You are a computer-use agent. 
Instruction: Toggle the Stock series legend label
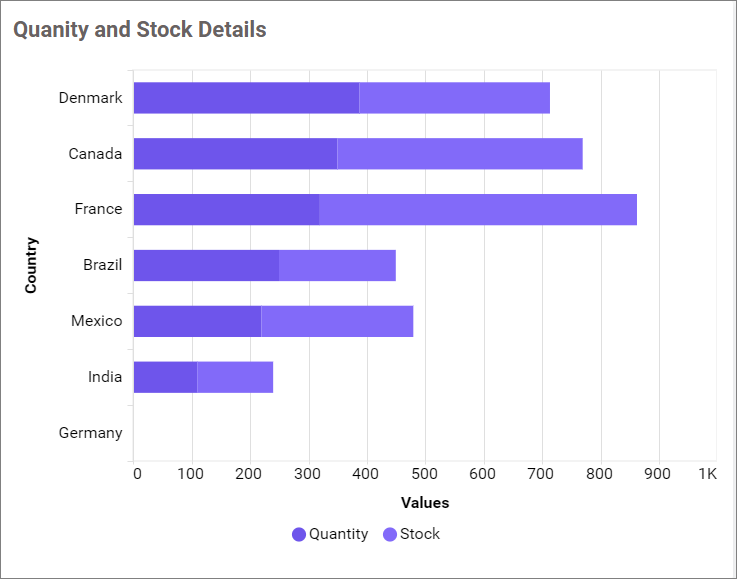(x=420, y=534)
